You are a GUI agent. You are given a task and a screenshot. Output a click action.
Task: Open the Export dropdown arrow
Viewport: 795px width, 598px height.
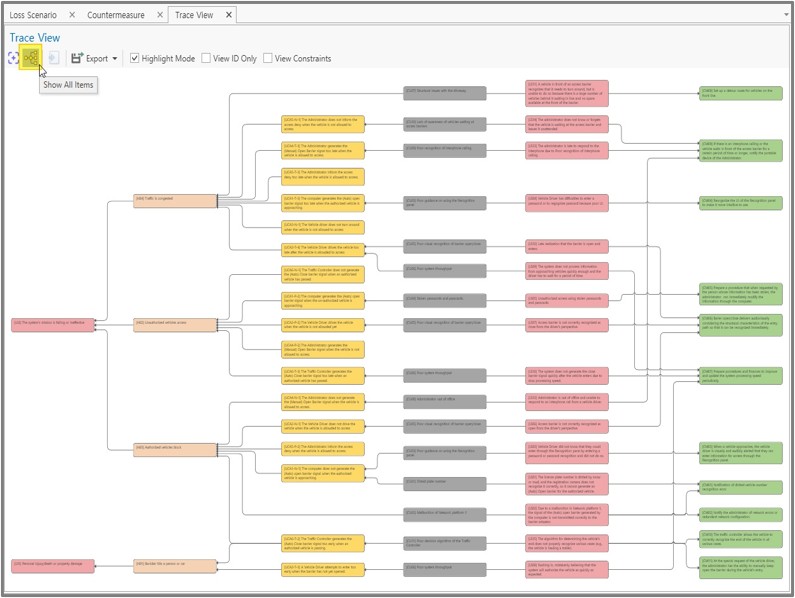(x=115, y=59)
